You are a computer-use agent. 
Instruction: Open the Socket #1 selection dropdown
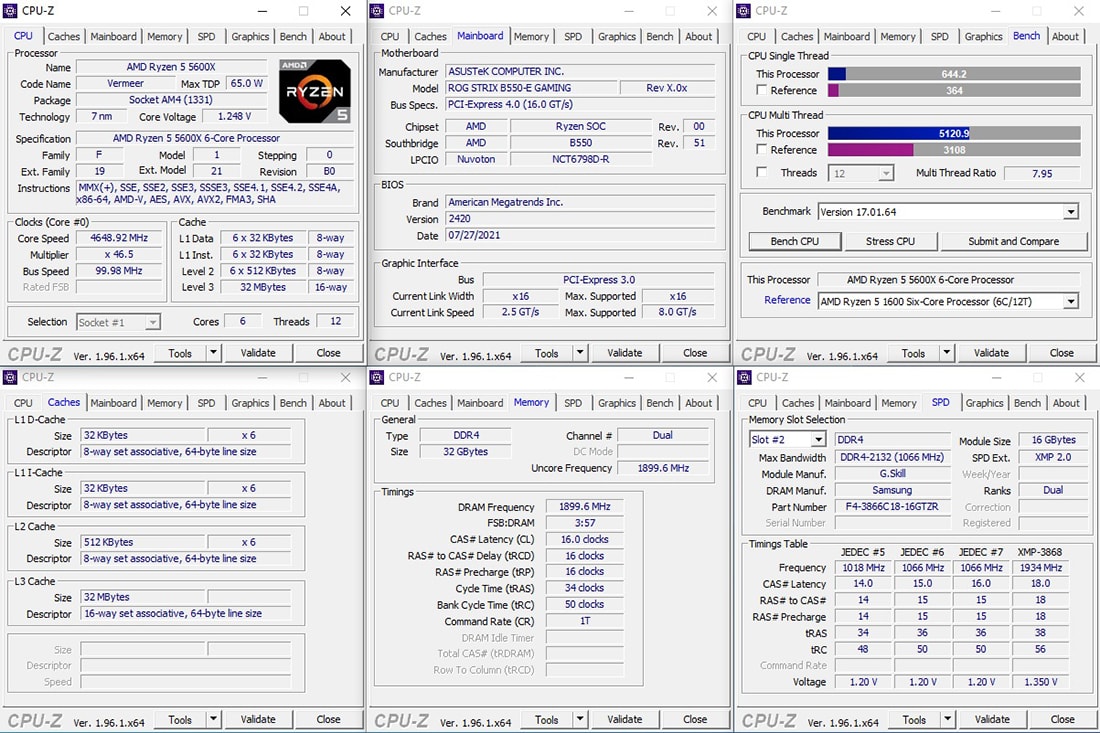[152, 322]
